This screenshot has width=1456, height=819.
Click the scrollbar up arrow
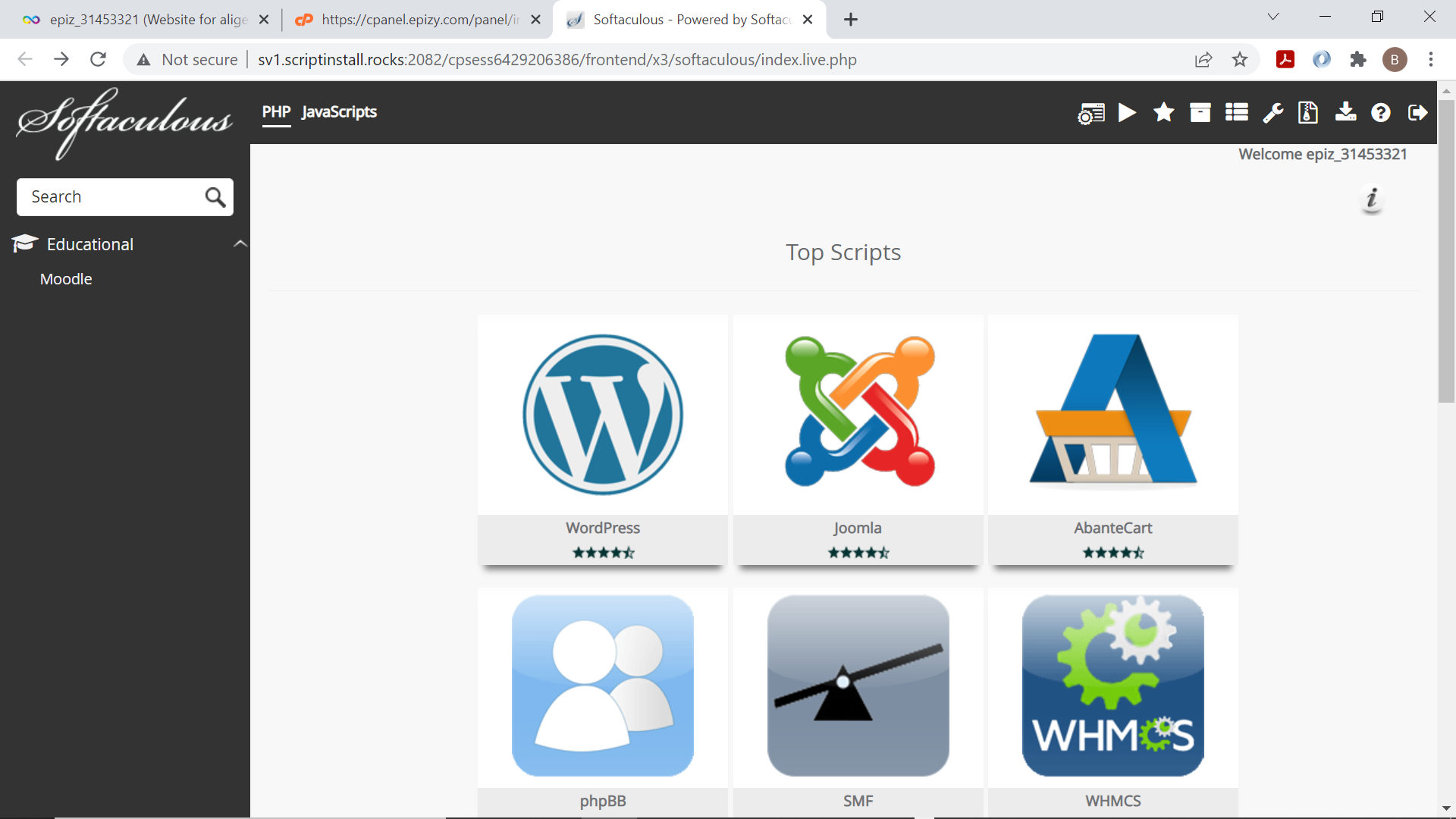tap(1446, 90)
